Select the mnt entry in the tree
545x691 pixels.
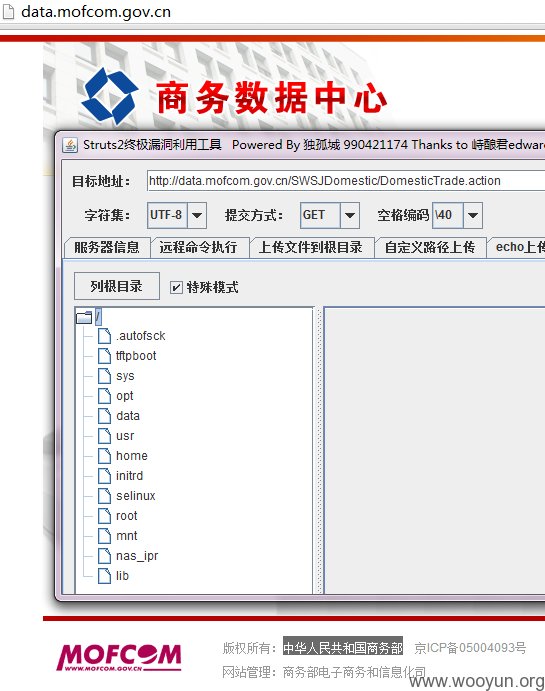pos(126,536)
